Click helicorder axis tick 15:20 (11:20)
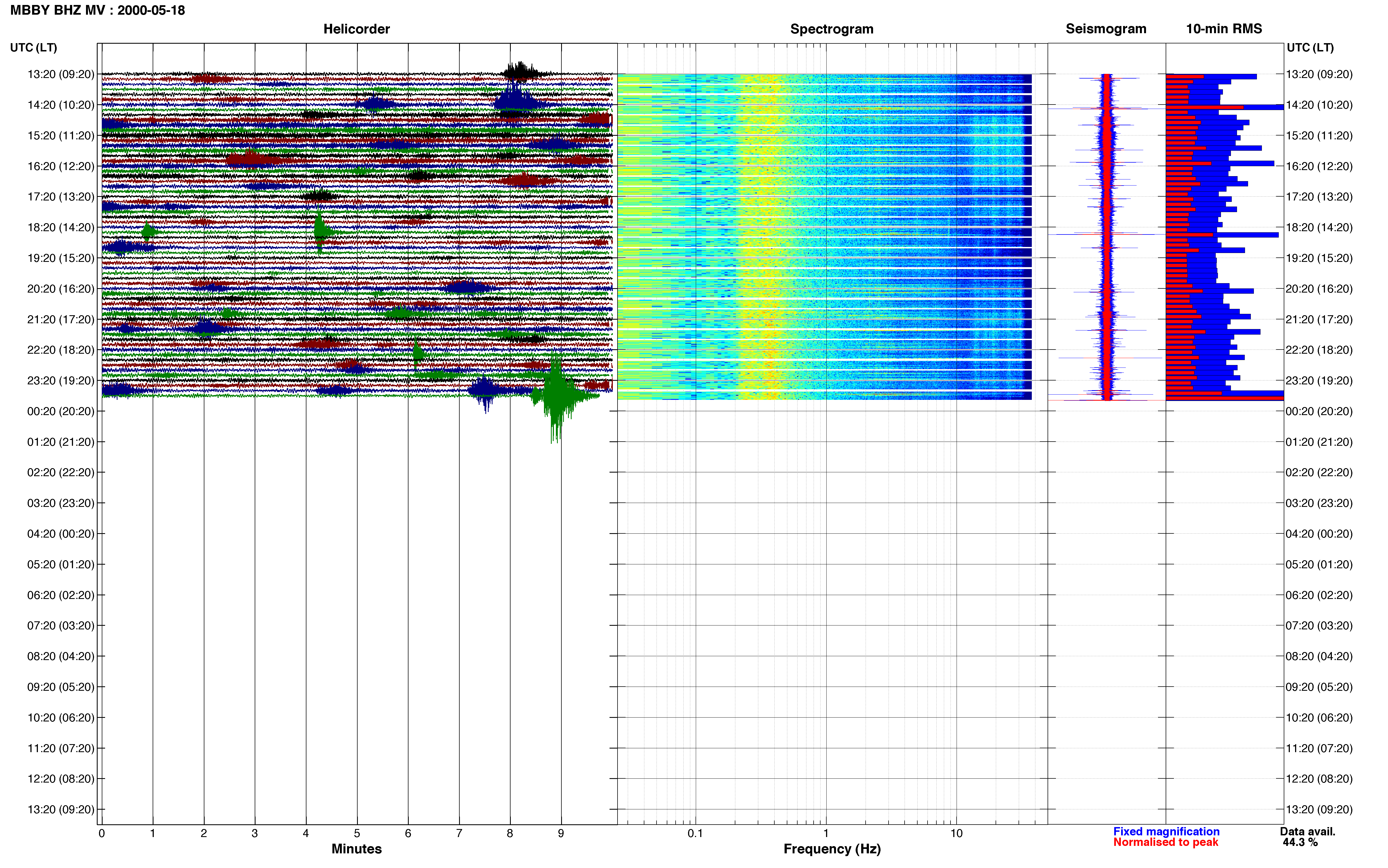Image resolution: width=1388 pixels, height=868 pixels. (61, 135)
